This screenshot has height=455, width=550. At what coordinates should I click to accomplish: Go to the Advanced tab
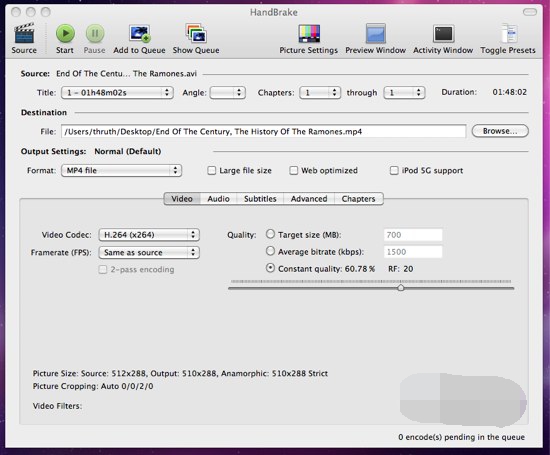[309, 199]
